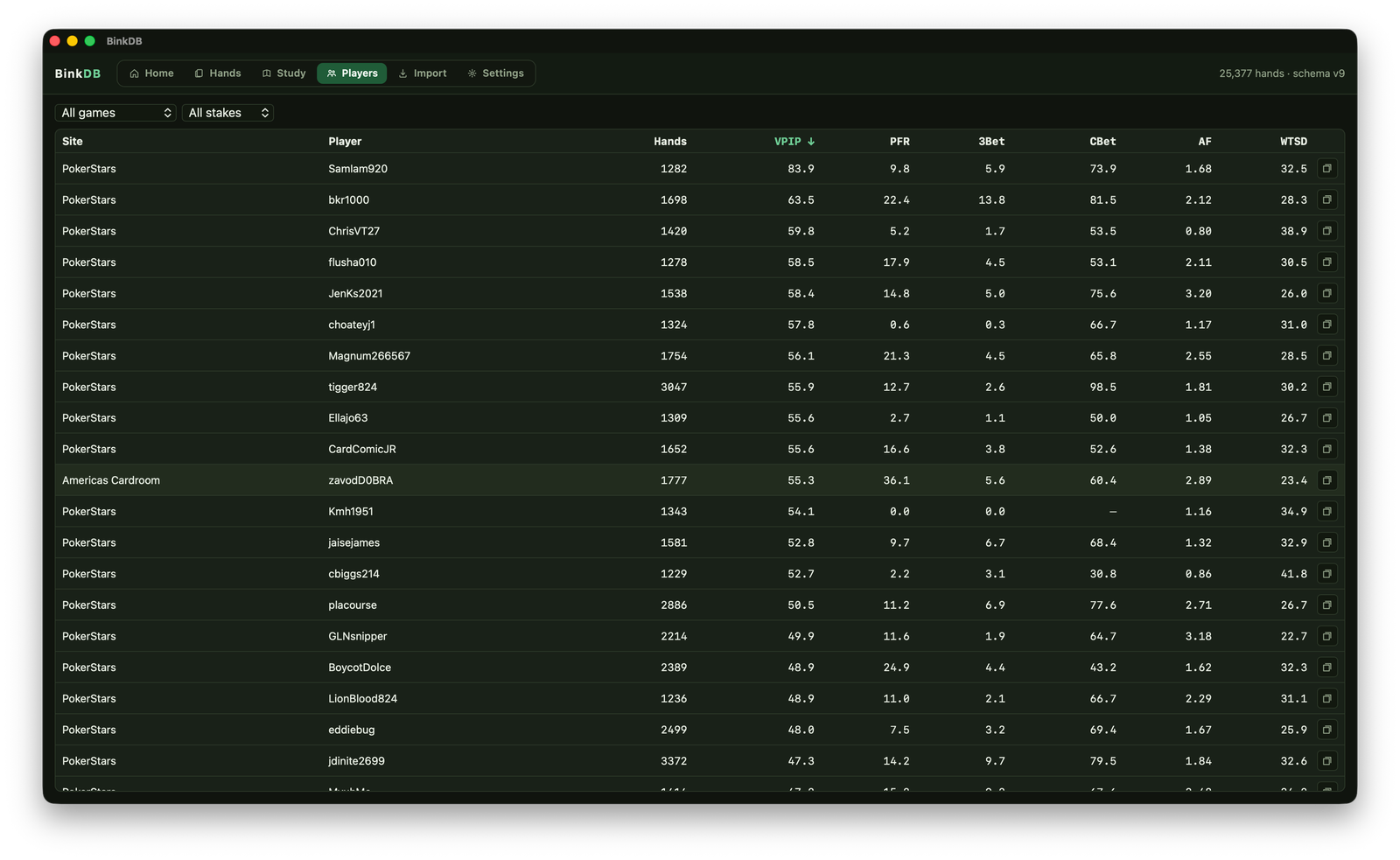The height and width of the screenshot is (860, 1400).
Task: Select player name Samlam920
Action: (x=358, y=169)
